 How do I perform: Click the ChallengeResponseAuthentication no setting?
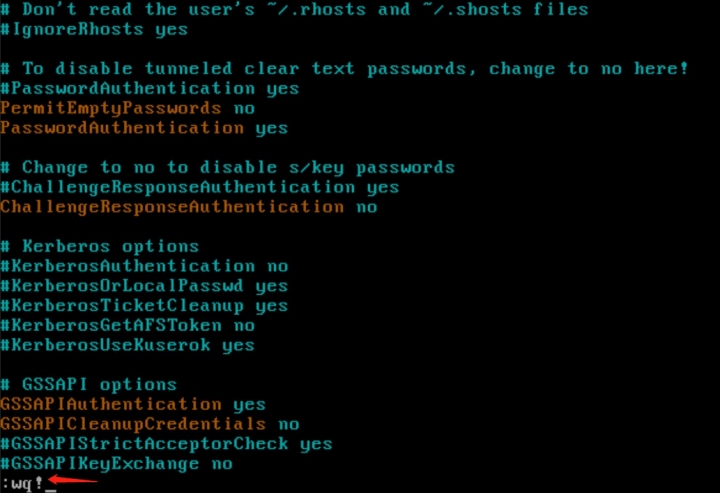pos(189,207)
